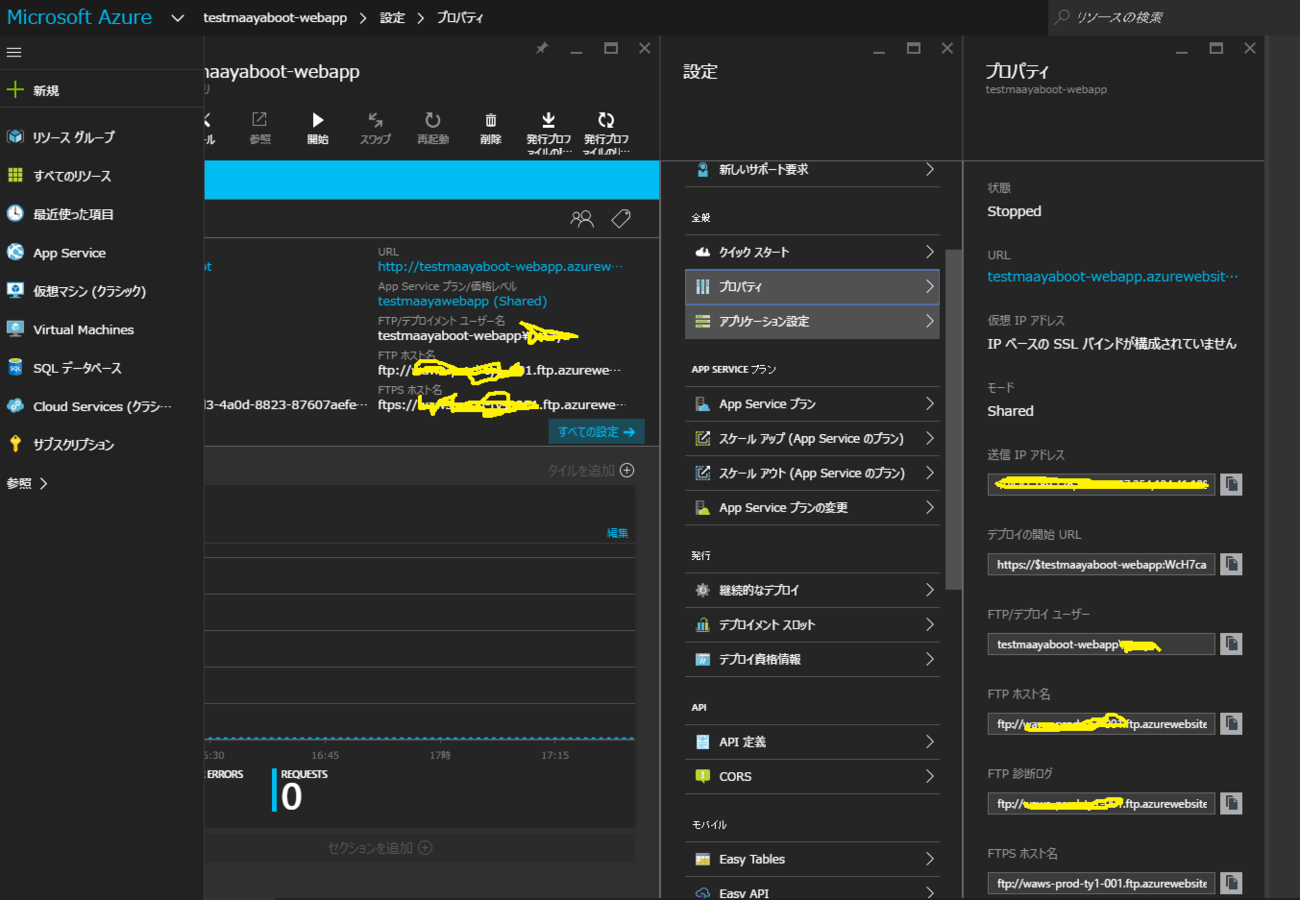The width and height of the screenshot is (1300, 900).
Task: Open クイック スタート settings item
Action: 812,252
